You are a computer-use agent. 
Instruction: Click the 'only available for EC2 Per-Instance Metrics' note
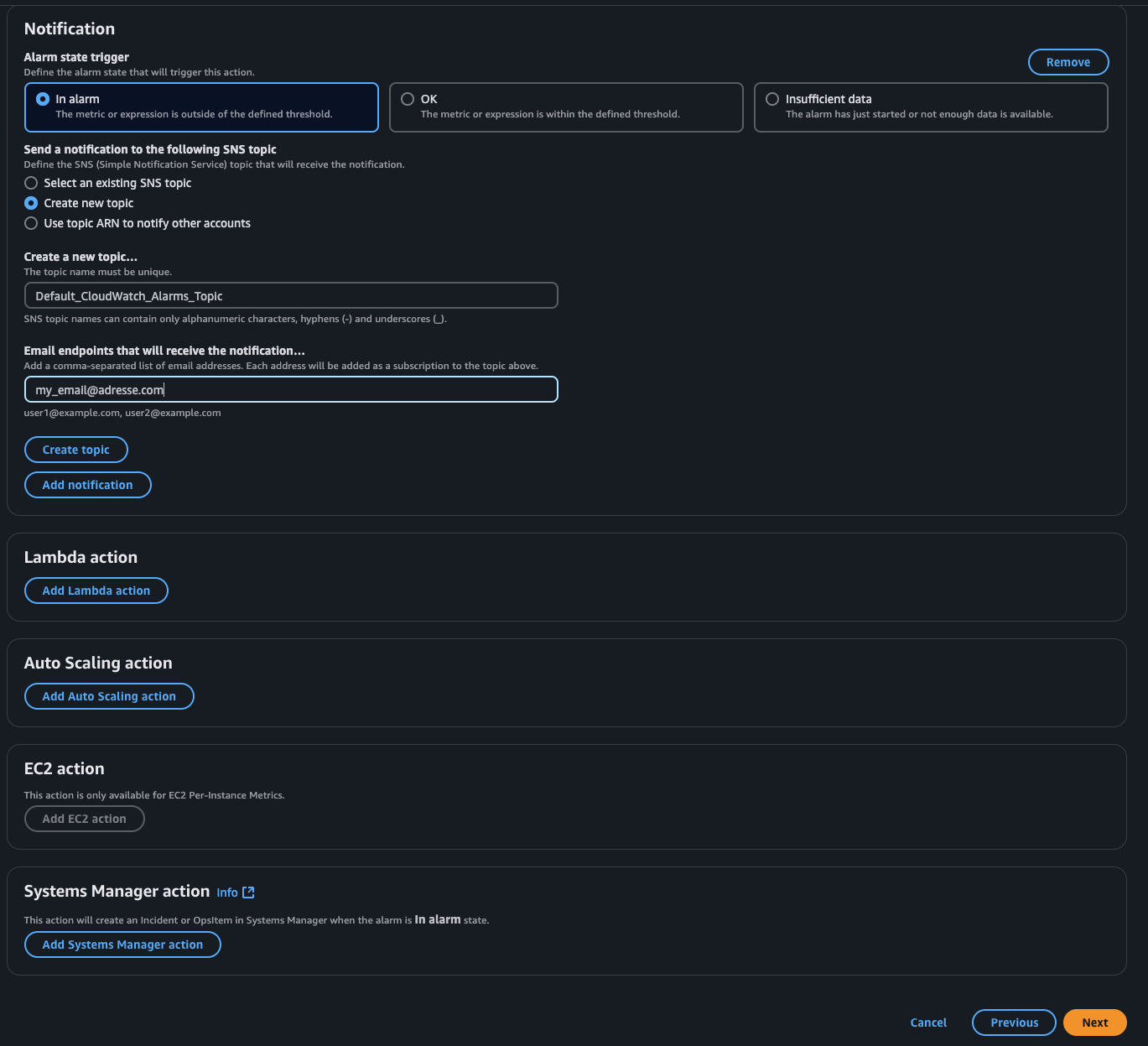[x=154, y=795]
